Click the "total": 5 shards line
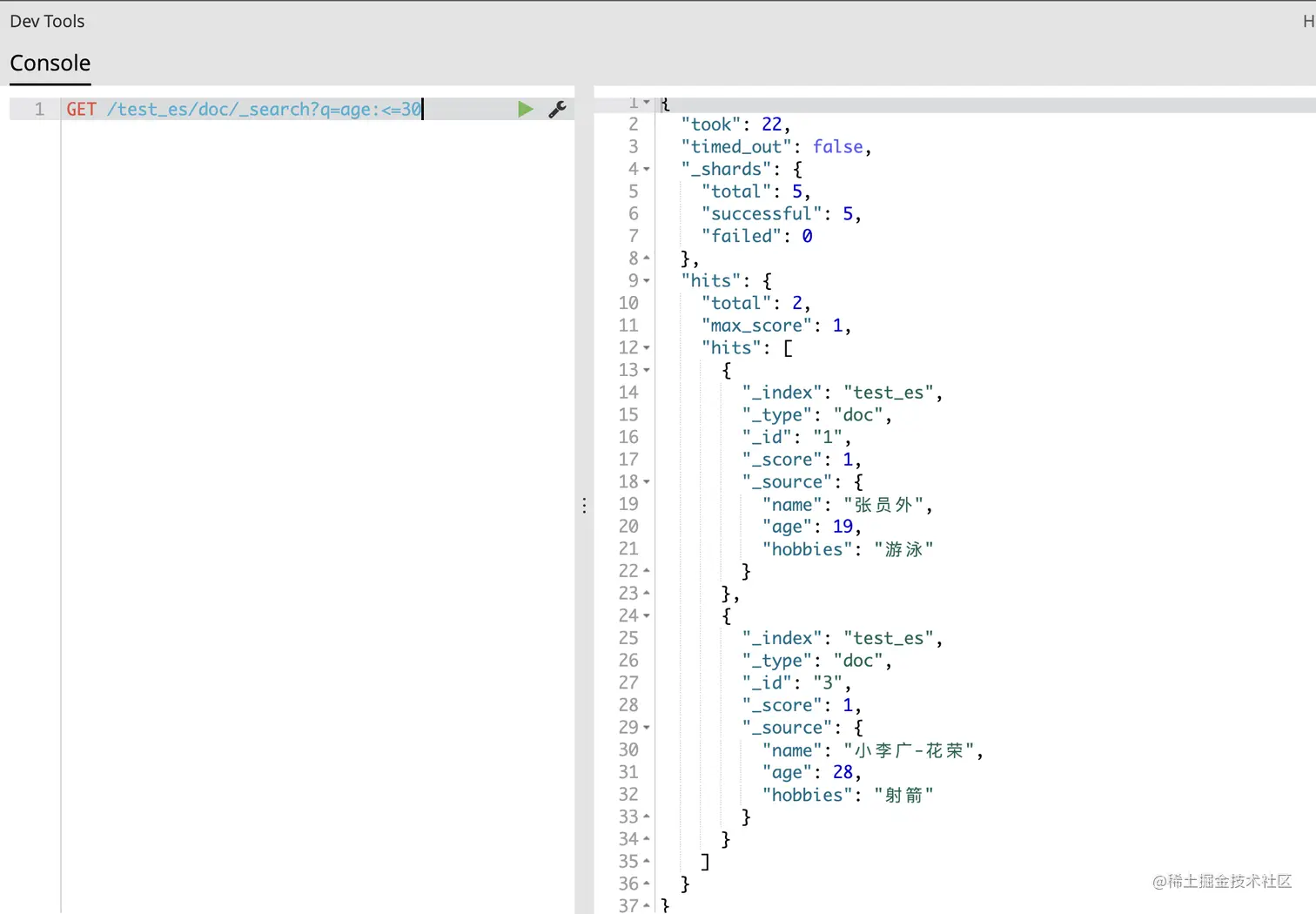Viewport: 1316px width, 914px height. pyautogui.click(x=755, y=192)
